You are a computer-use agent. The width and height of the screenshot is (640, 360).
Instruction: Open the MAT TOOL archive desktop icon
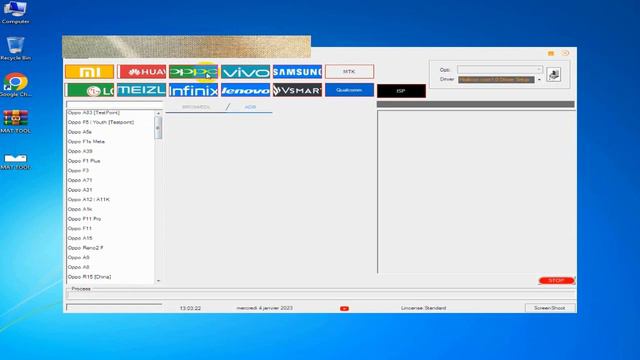[16, 121]
